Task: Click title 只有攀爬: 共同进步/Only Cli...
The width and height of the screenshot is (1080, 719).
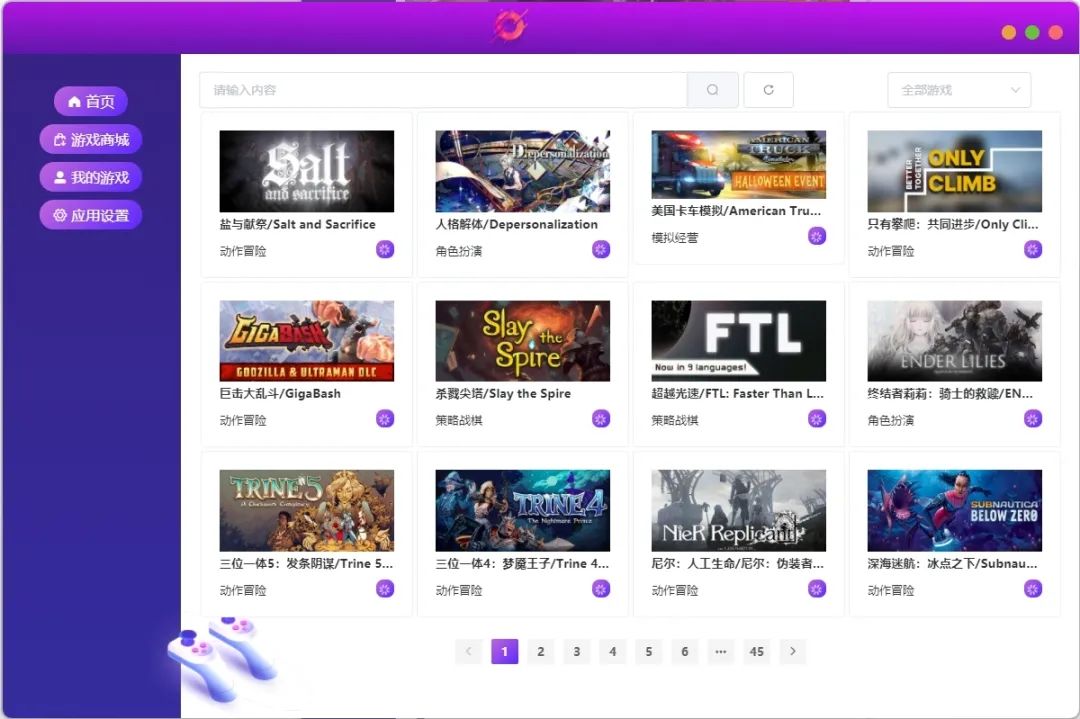Action: click(x=953, y=225)
